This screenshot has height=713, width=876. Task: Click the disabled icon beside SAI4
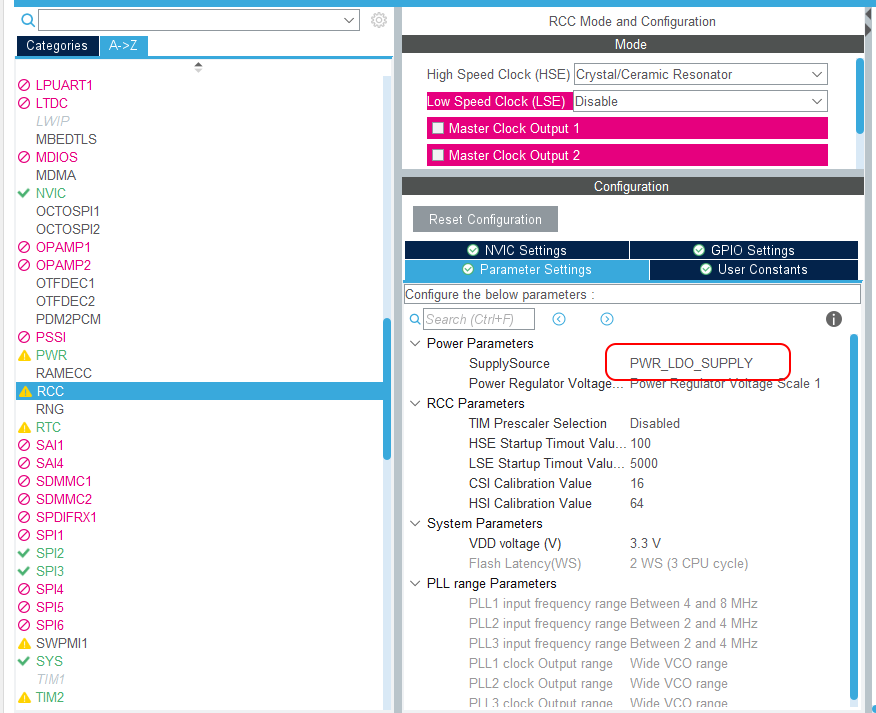click(24, 463)
